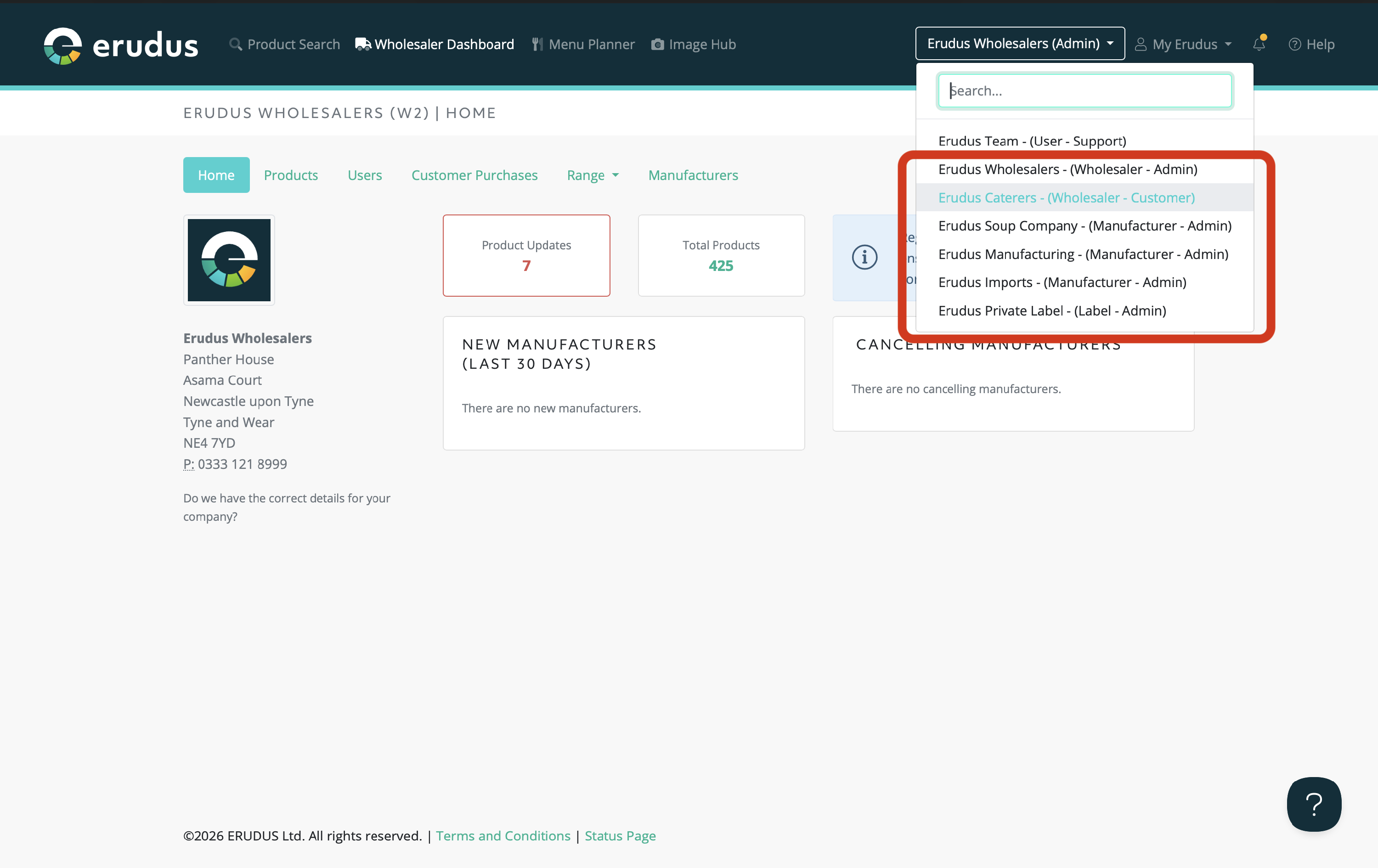Open Terms and Conditions link
The height and width of the screenshot is (868, 1378).
click(503, 835)
